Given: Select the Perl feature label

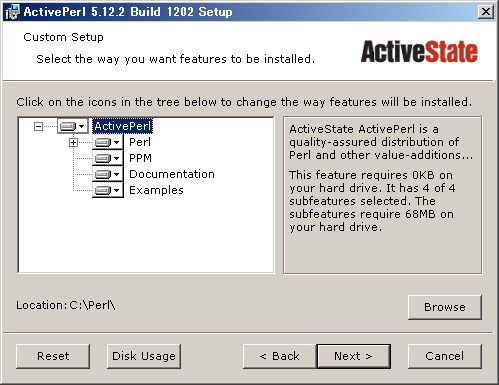Looking at the screenshot, I should (140, 142).
